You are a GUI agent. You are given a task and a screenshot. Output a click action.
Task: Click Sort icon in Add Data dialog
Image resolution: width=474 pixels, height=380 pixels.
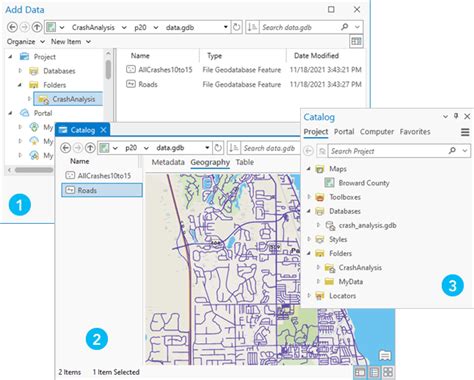pos(252,27)
